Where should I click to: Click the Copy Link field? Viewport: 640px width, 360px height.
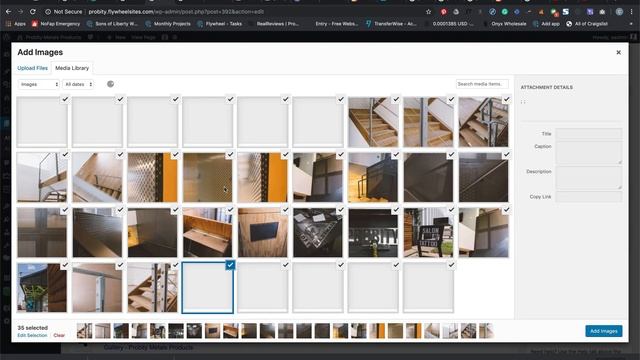[x=589, y=197]
